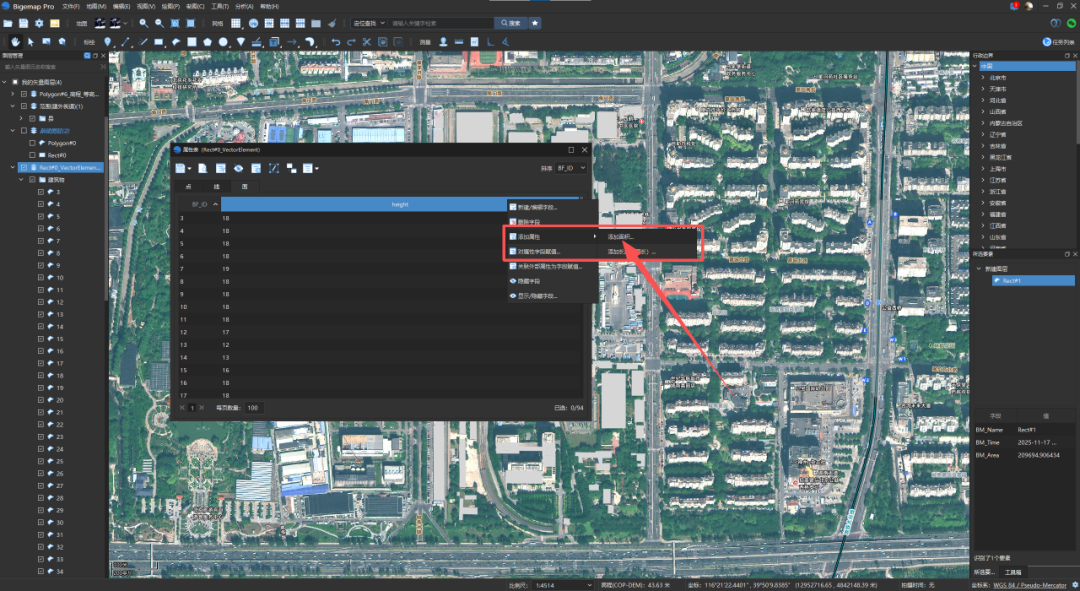Toggle checkbox for Rect#0 layer

[32, 156]
